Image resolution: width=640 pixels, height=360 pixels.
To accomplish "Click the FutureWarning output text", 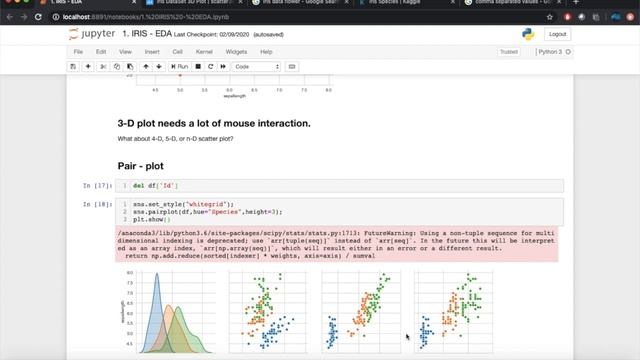I will 337,244.
